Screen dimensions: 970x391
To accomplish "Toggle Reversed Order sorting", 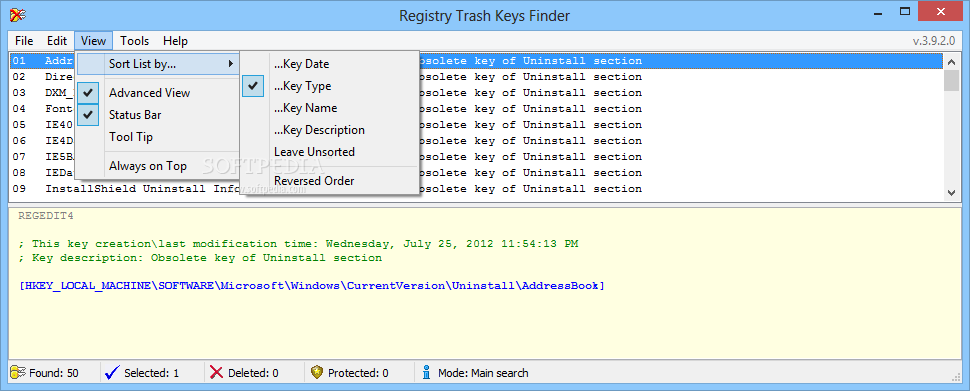I will [330, 181].
